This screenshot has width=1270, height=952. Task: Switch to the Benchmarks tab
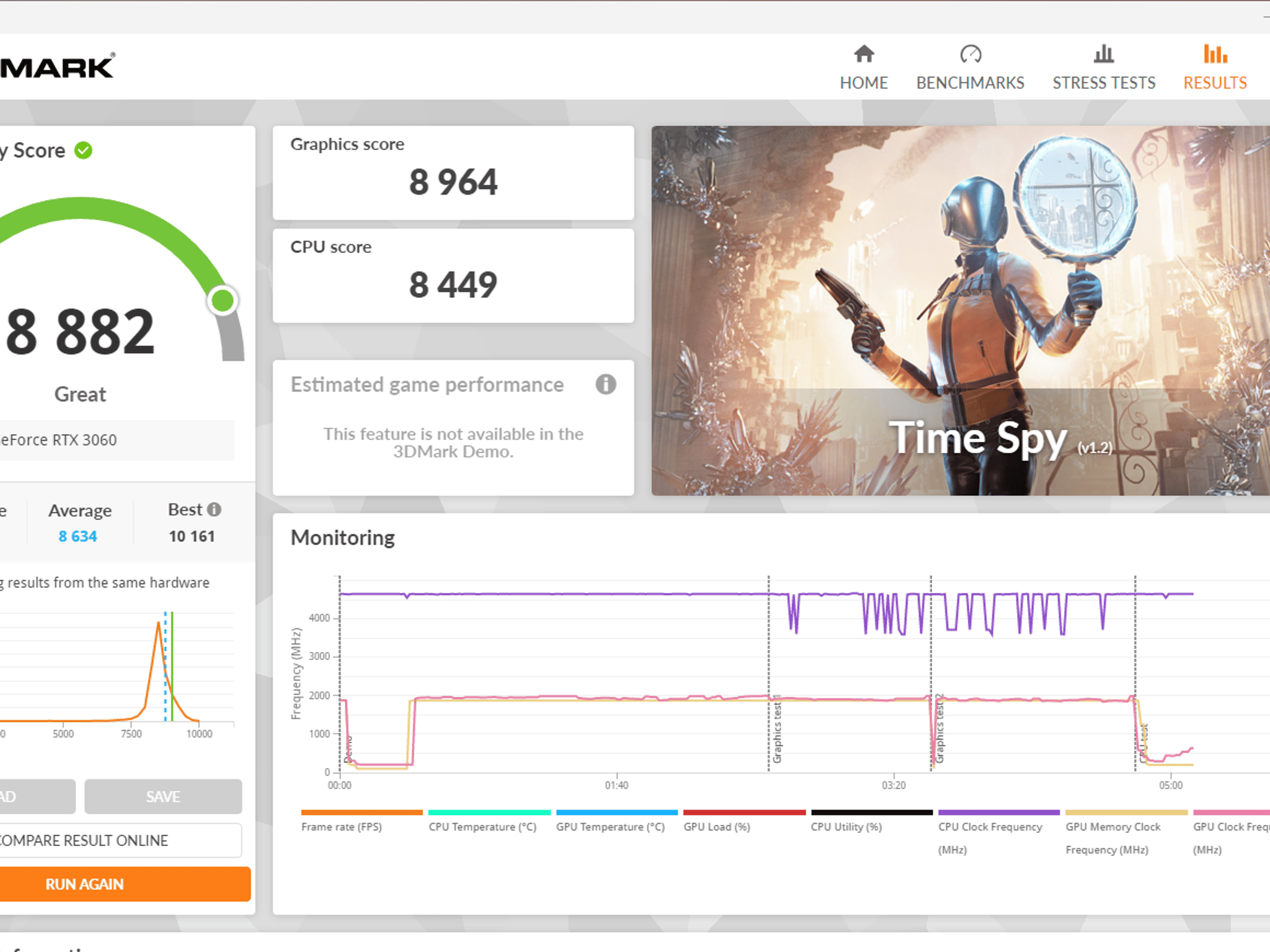(x=970, y=67)
